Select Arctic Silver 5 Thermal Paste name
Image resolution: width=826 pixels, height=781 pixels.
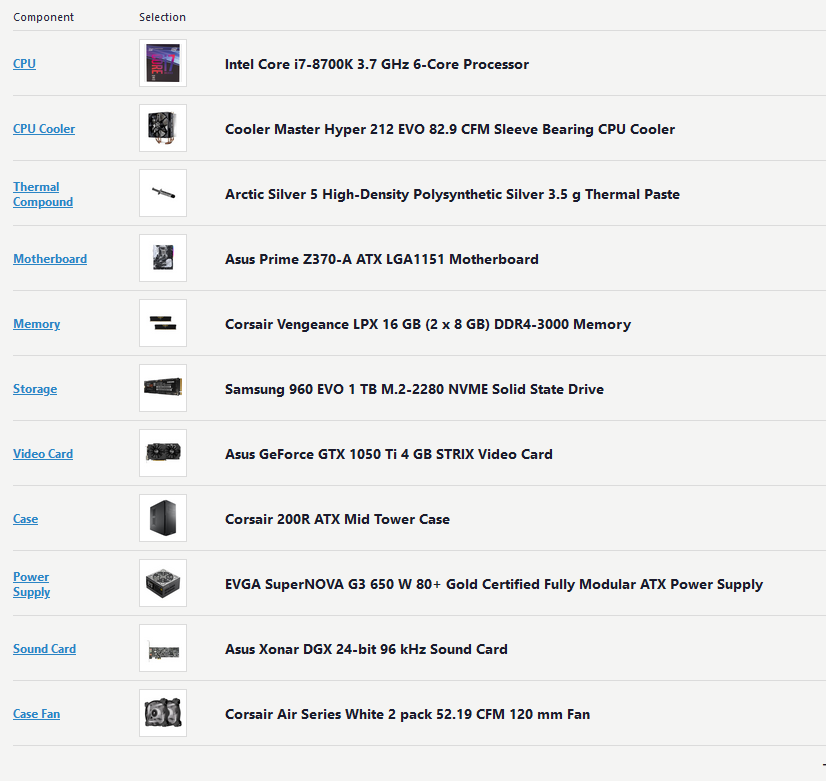tap(452, 194)
